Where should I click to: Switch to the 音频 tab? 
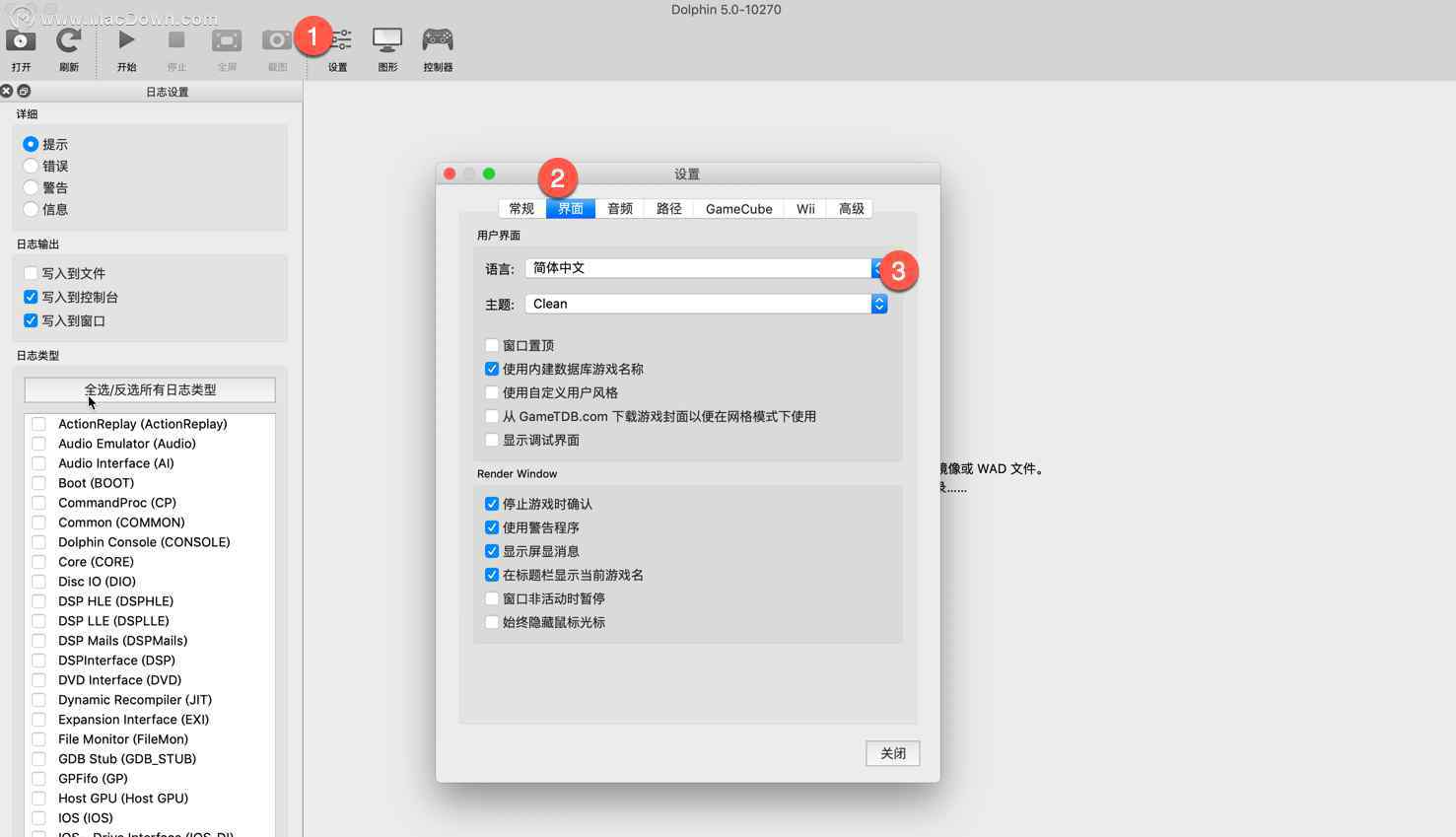click(x=620, y=208)
